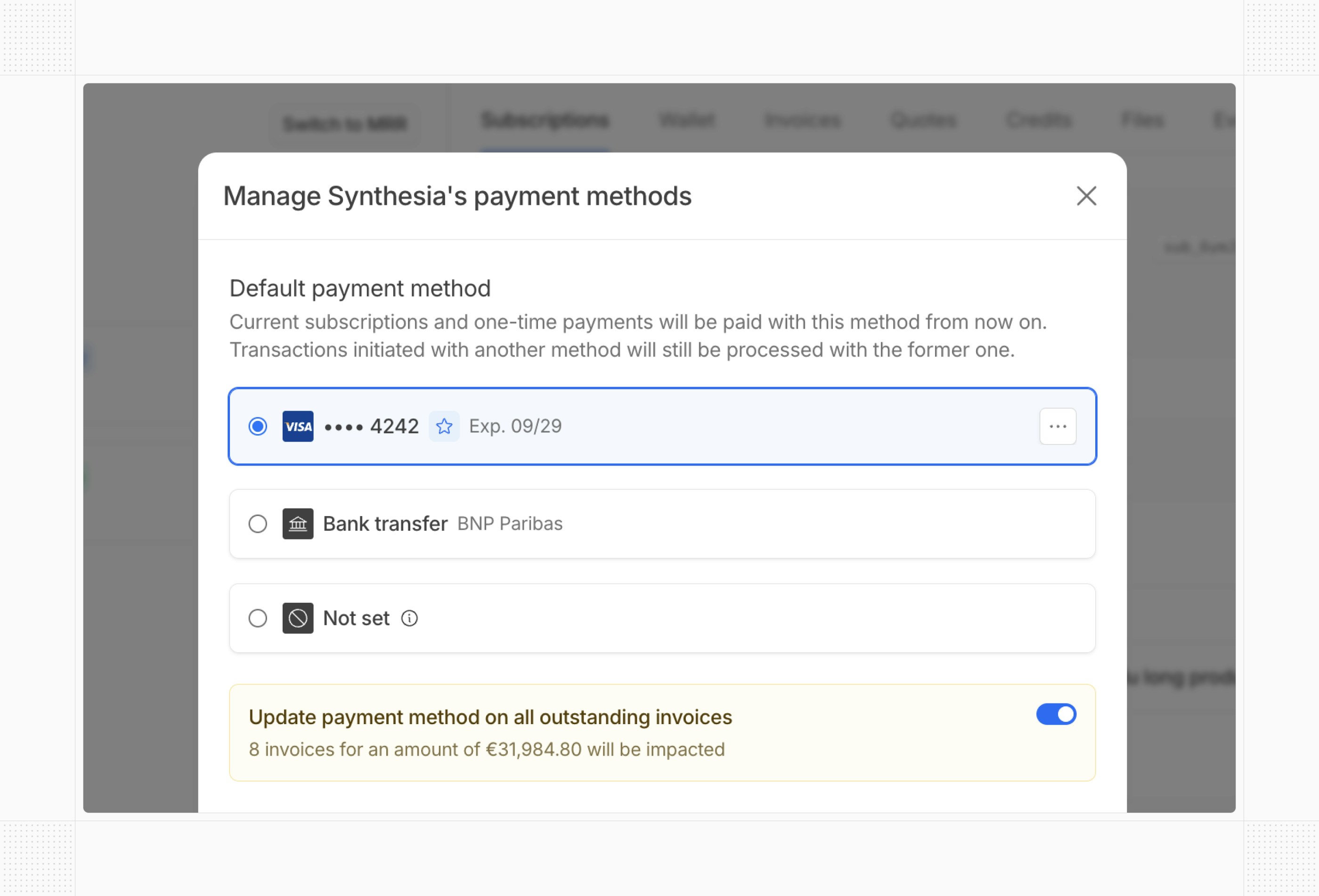
Task: Click the Visa card logo icon
Action: (298, 426)
